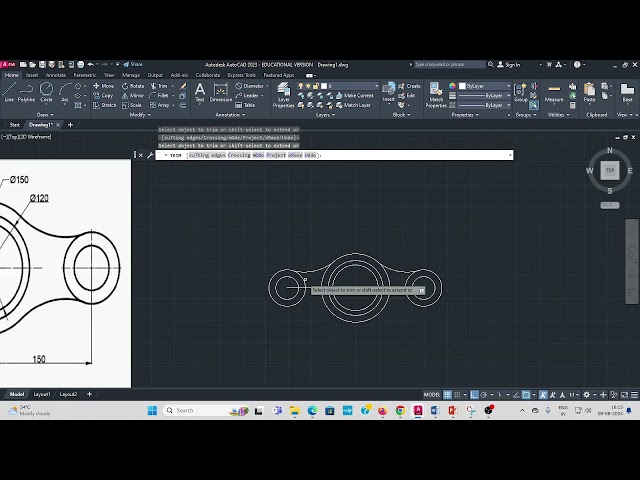This screenshot has height=480, width=640.
Task: Toggle polar tracking in status bar
Action: (x=484, y=395)
